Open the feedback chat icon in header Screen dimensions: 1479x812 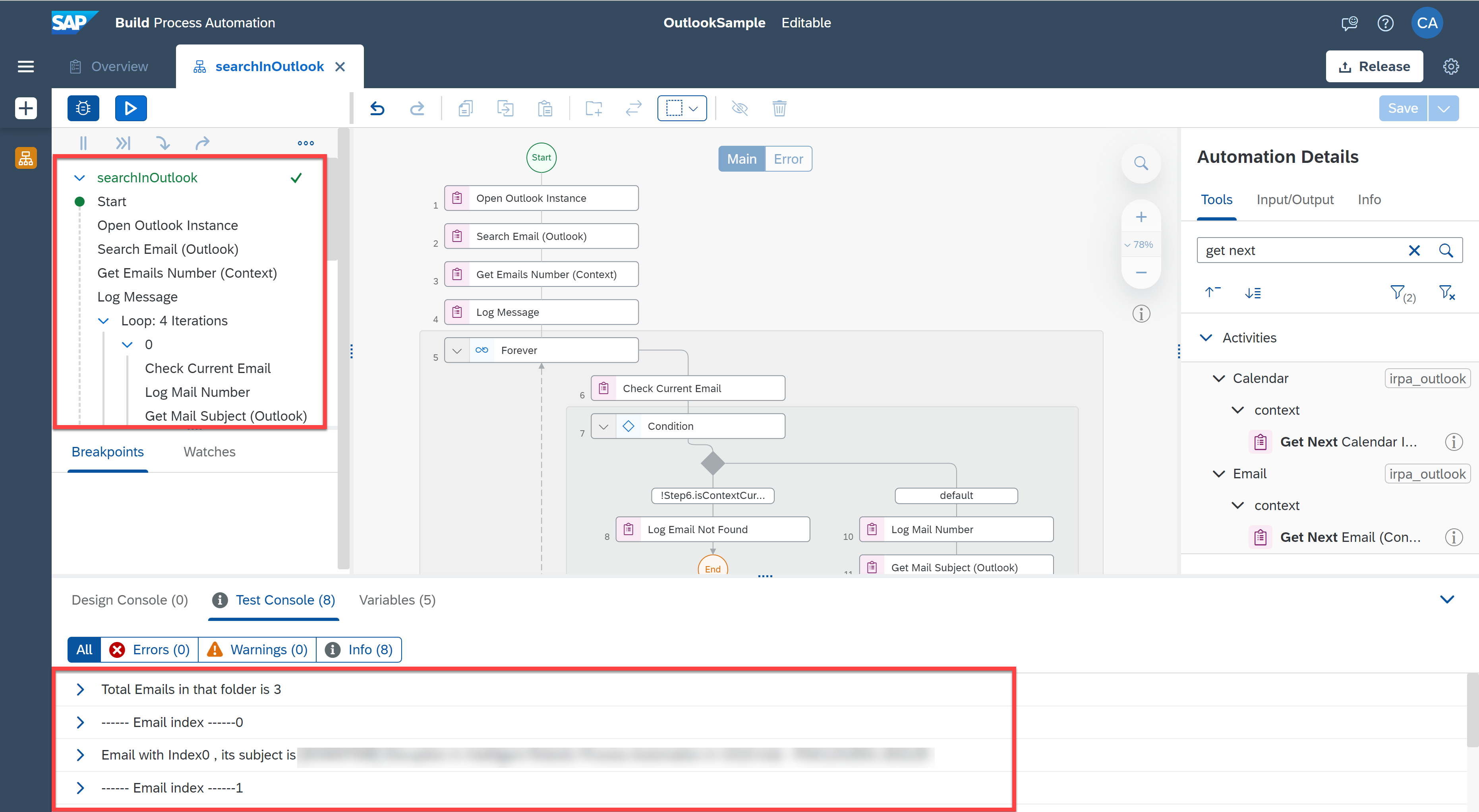[1349, 23]
